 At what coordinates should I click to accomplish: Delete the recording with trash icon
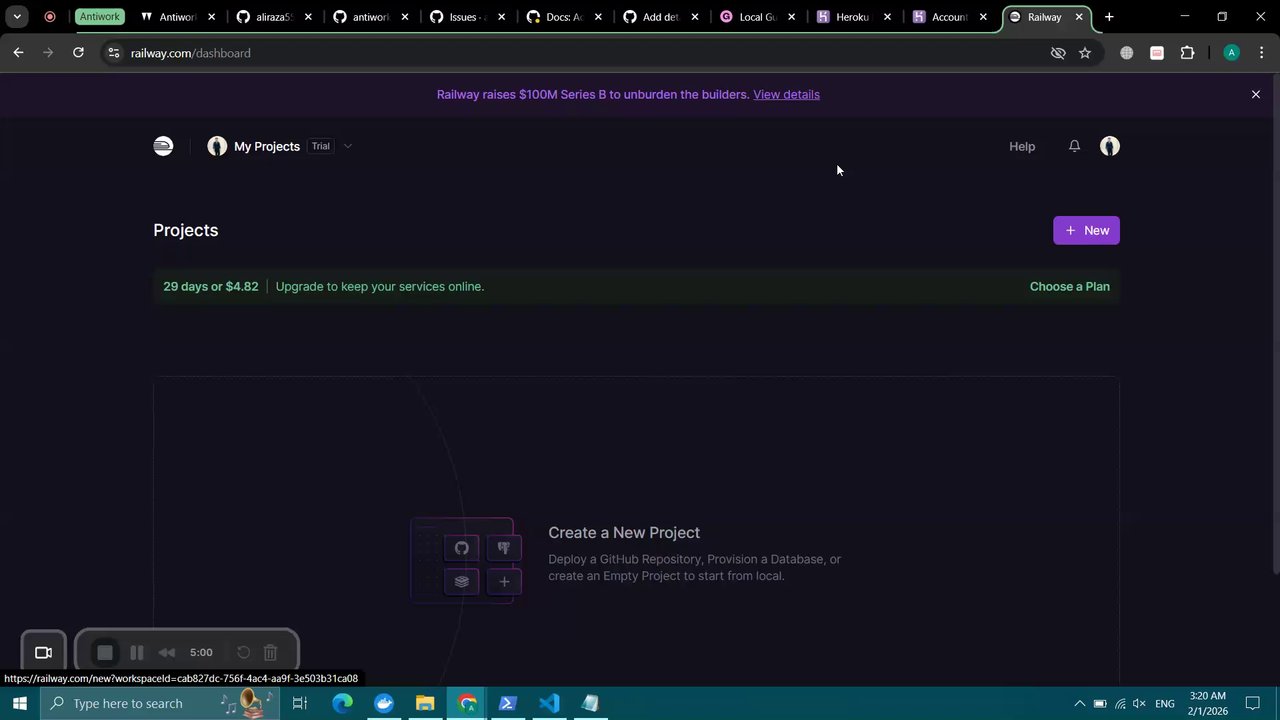click(x=270, y=652)
